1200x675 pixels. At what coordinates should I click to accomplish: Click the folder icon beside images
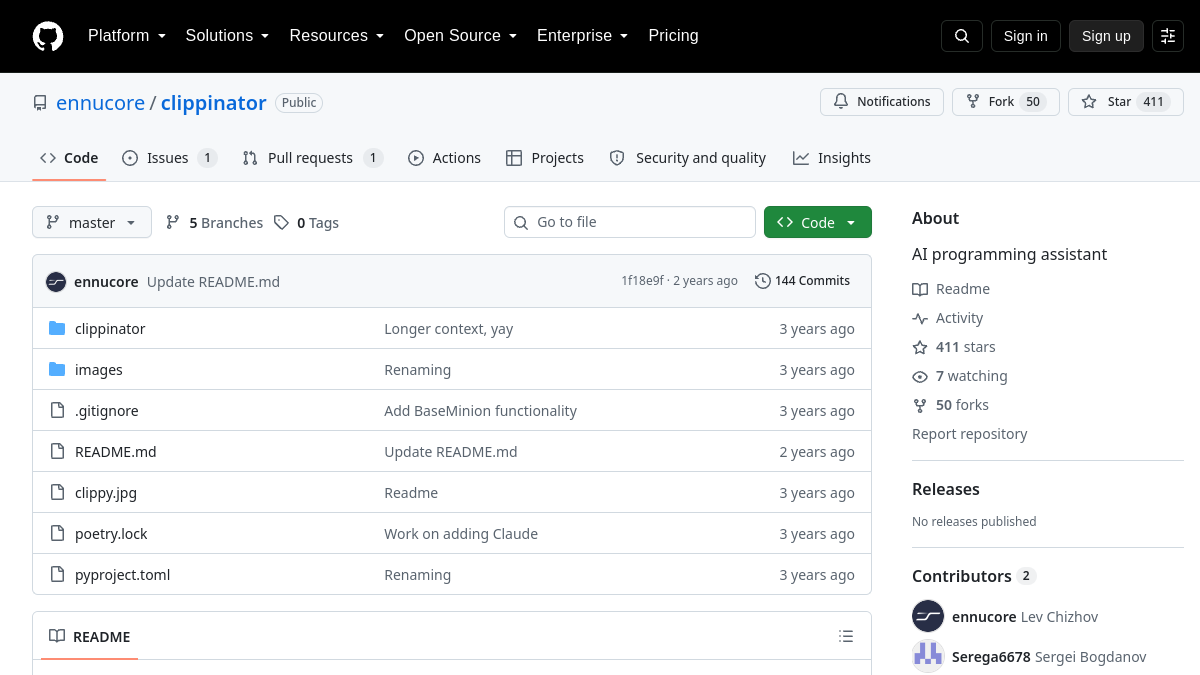[57, 370]
